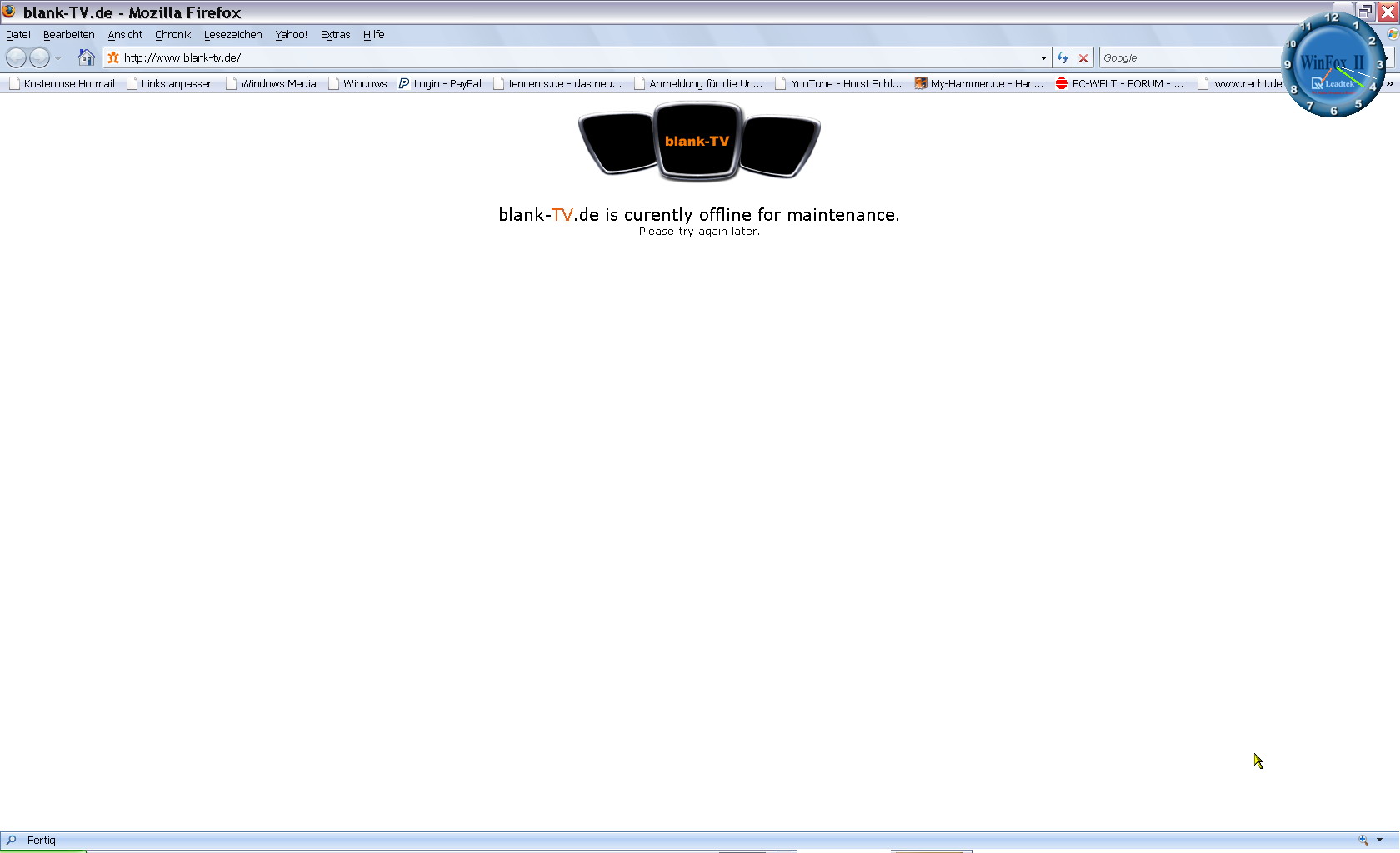Expand the bookmarks toolbar overflow chevron
Viewport: 1400px width, 853px height.
1390,83
